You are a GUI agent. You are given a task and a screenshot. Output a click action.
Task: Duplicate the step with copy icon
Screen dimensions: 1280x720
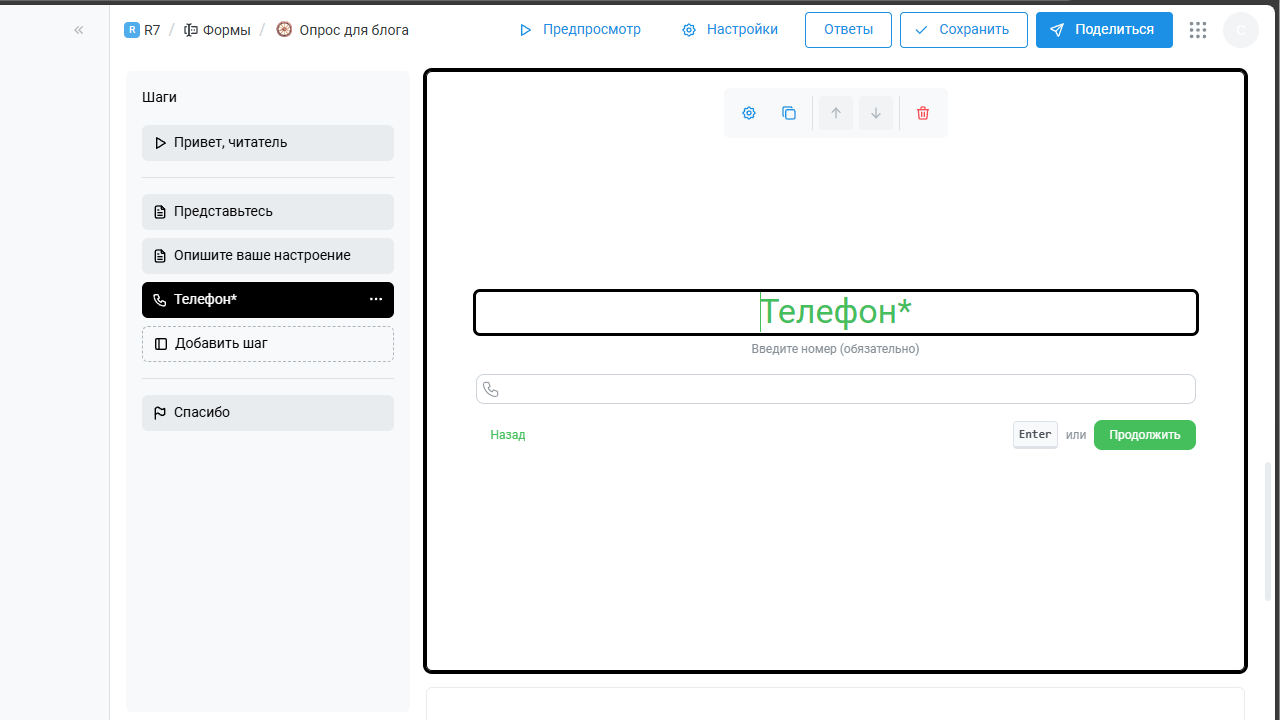(789, 113)
